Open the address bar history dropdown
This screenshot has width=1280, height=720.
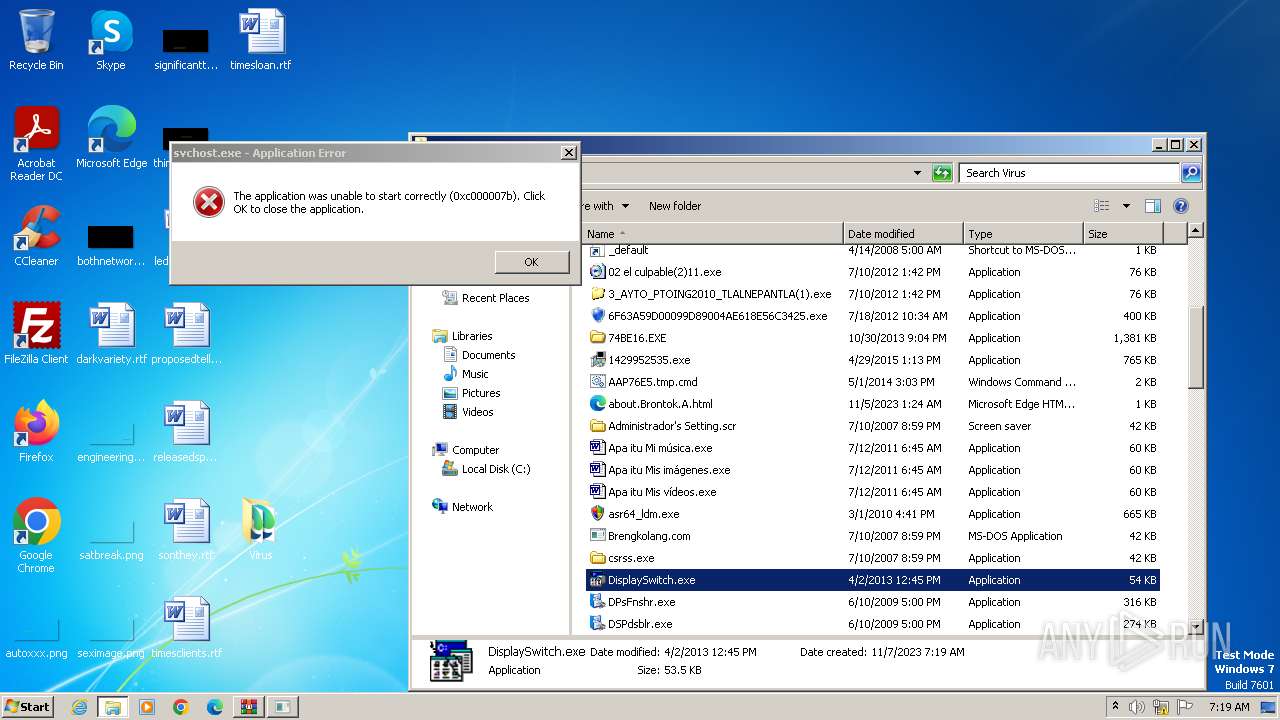917,173
